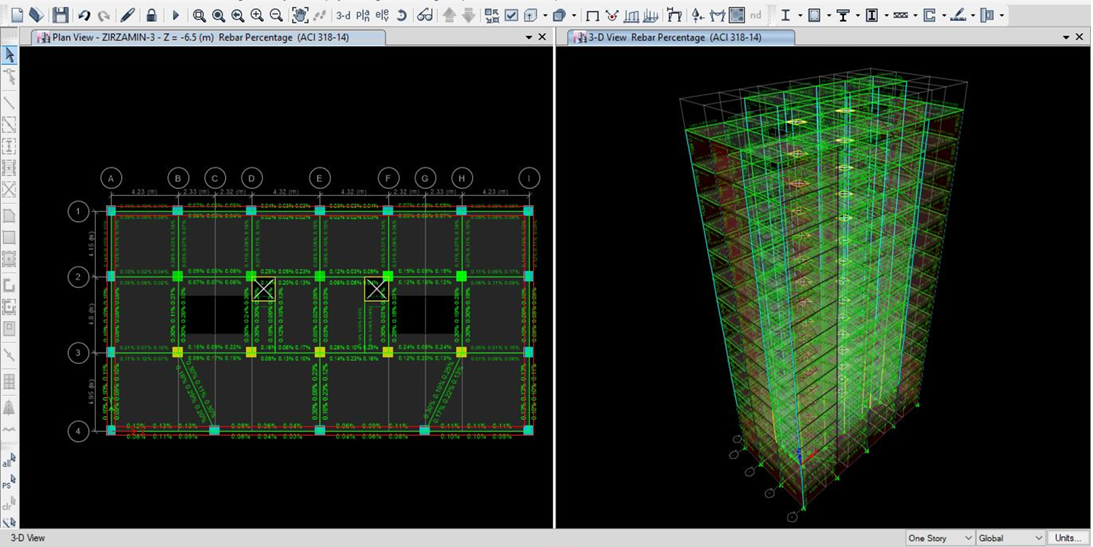Activate the Pan hand tool
Screen dimensions: 1093x547
(300, 15)
